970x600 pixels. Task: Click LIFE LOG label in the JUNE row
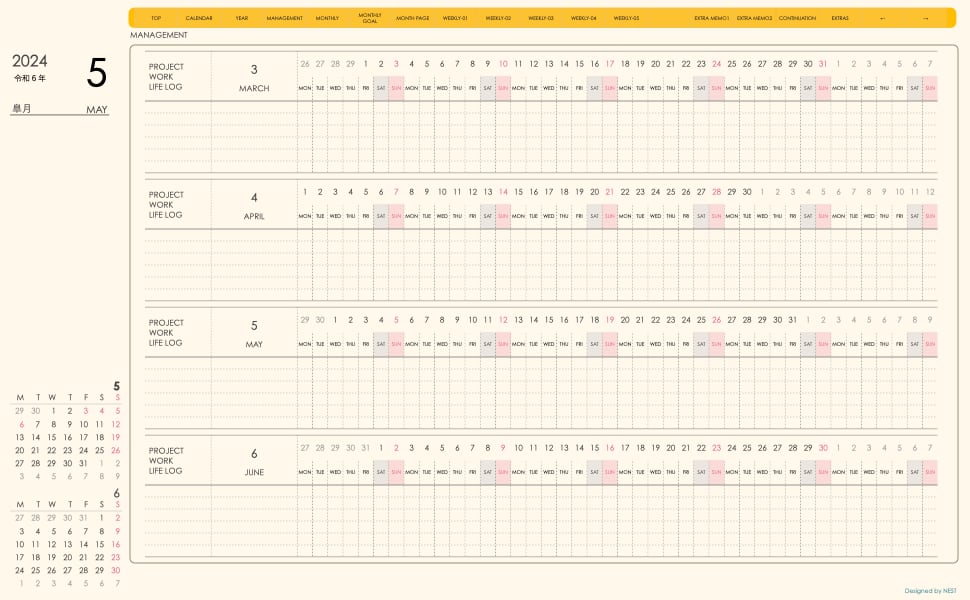pos(165,471)
